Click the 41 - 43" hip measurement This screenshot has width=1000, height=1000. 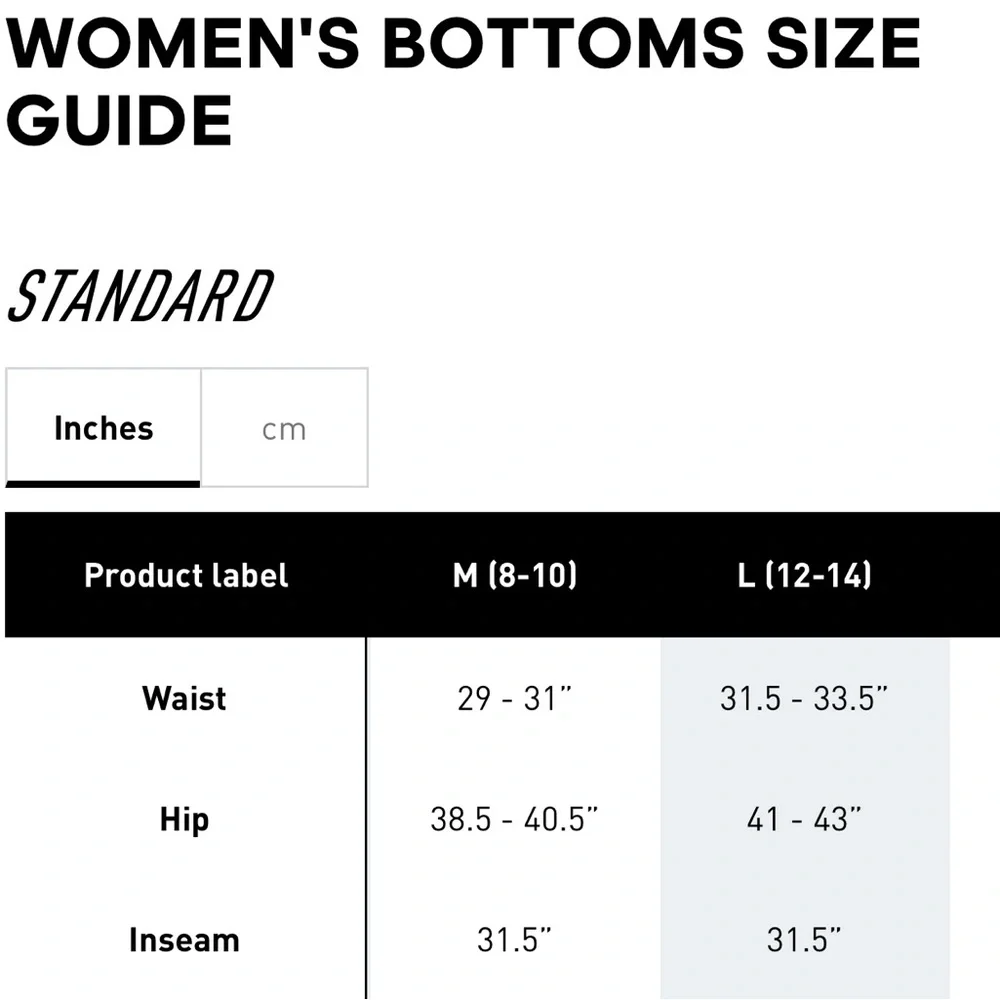click(804, 820)
